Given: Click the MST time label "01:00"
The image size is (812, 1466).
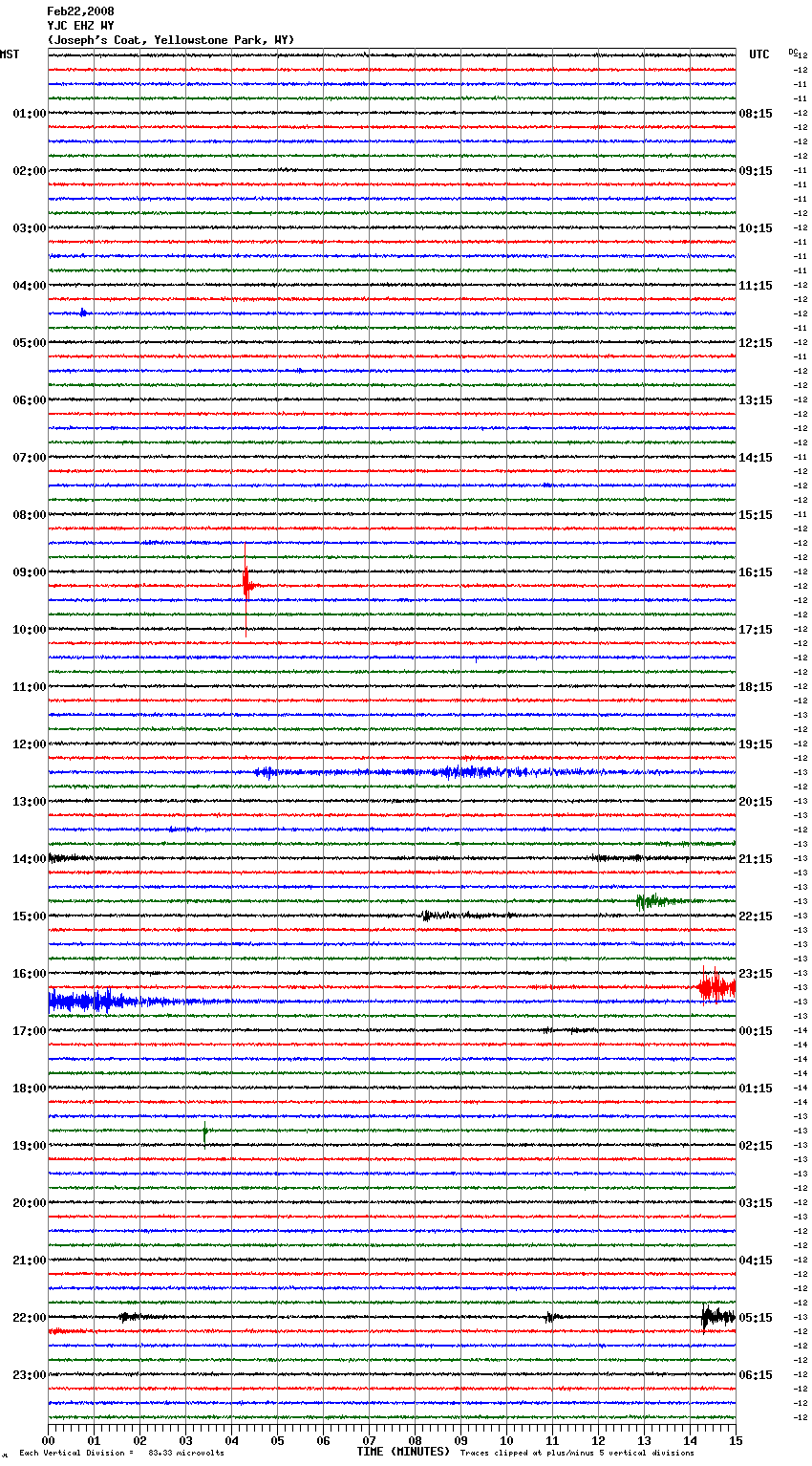Looking at the screenshot, I should coord(30,114).
